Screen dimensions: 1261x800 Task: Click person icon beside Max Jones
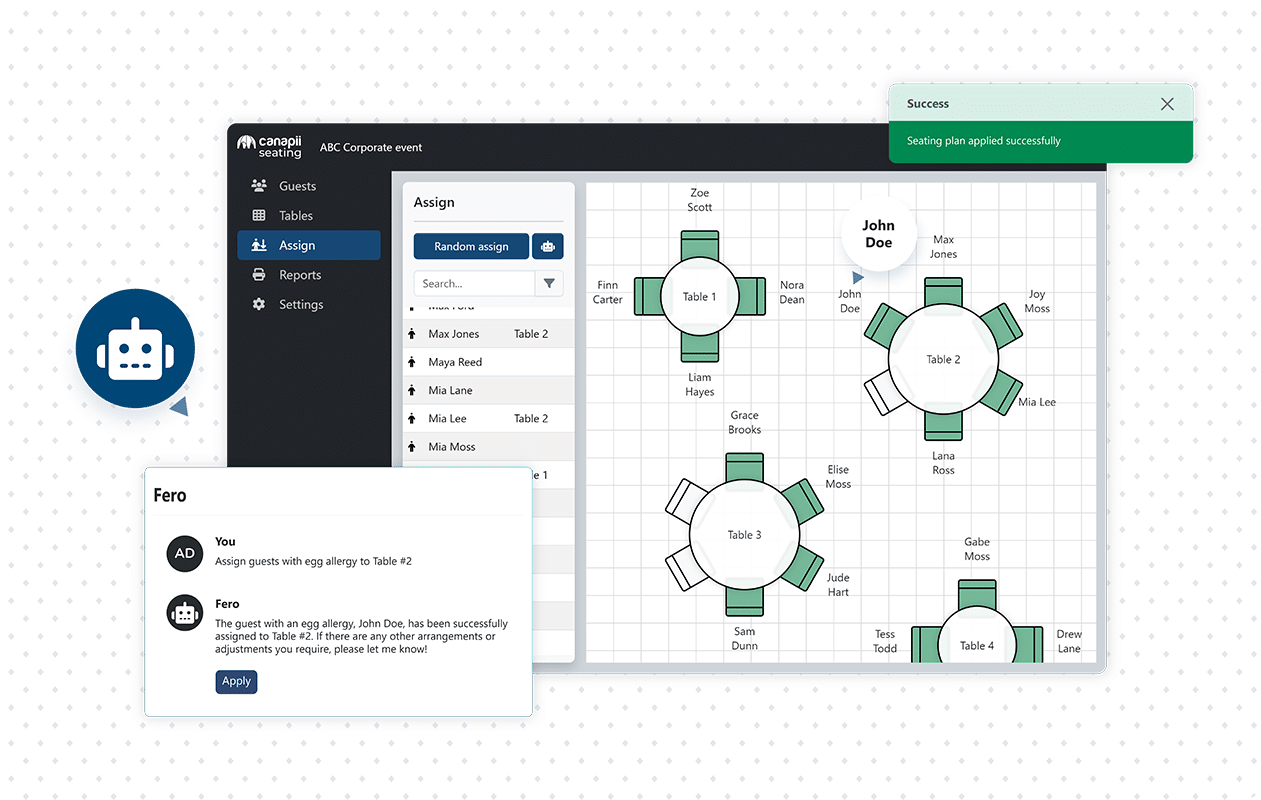(x=411, y=334)
